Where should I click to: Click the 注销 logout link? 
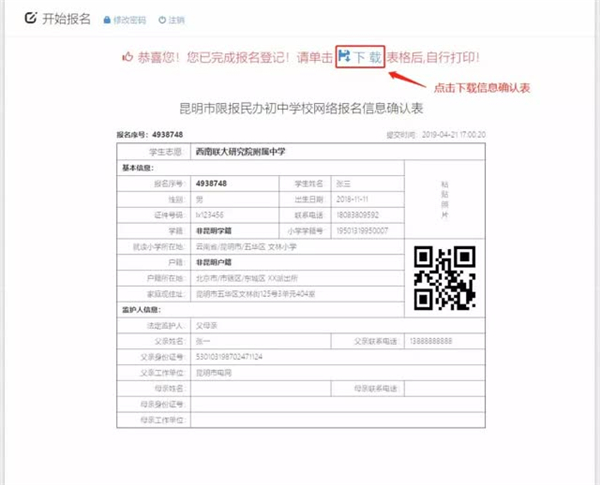coord(176,20)
